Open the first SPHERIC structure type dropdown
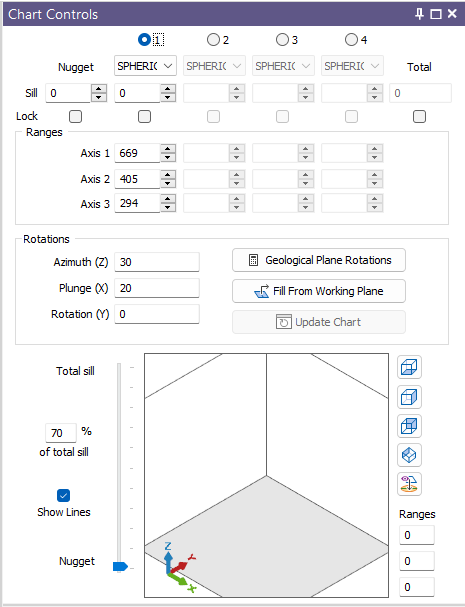The width and height of the screenshot is (465, 607). click(x=145, y=66)
